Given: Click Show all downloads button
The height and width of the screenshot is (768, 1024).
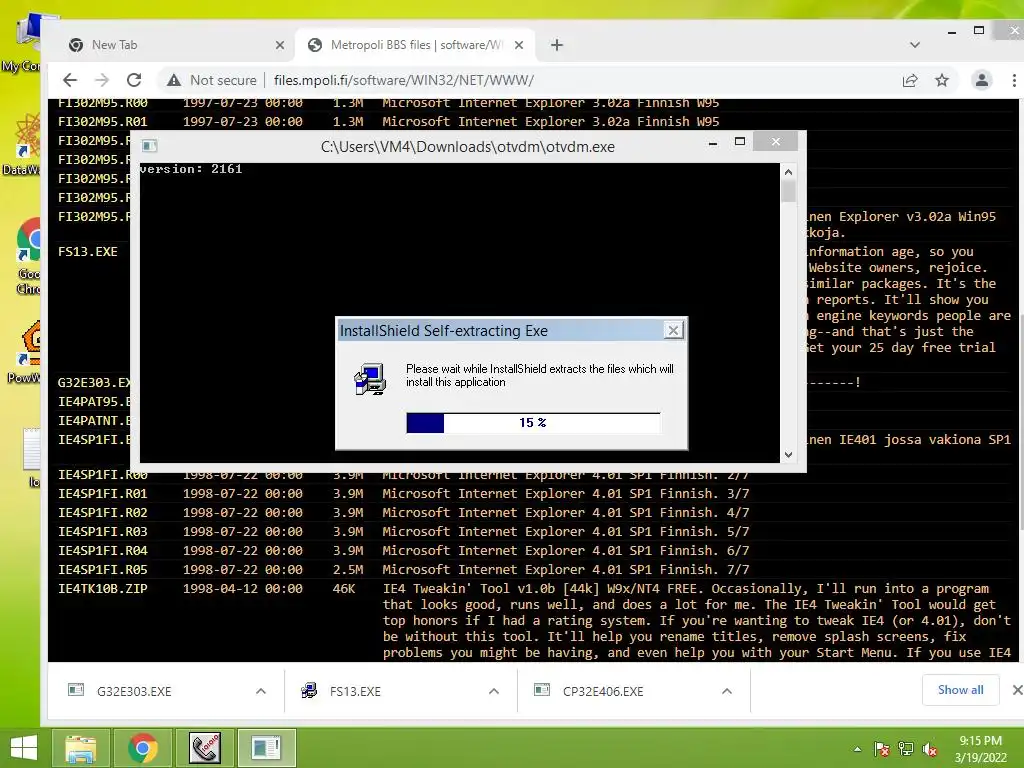Looking at the screenshot, I should coord(960,690).
